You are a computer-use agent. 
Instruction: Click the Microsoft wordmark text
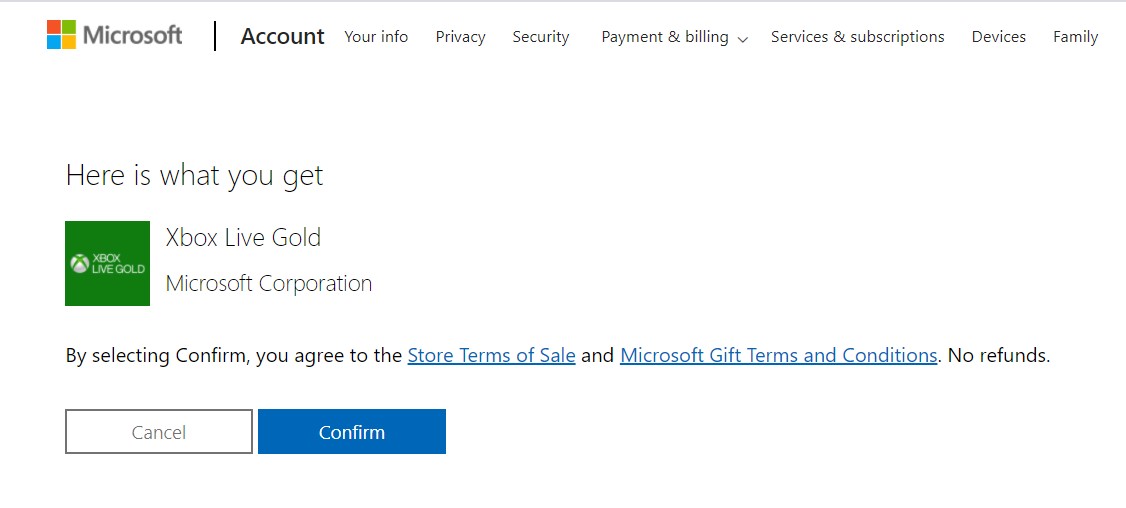[132, 35]
